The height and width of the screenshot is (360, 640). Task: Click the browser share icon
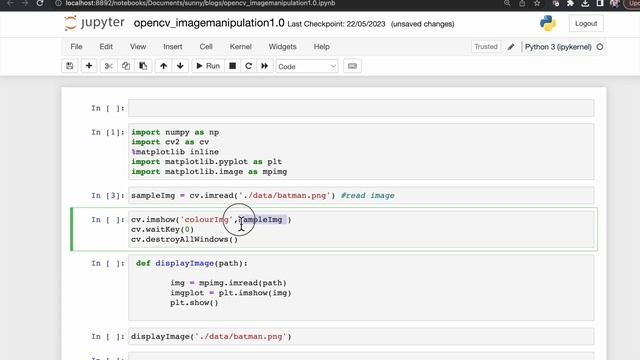pyautogui.click(x=522, y=3)
